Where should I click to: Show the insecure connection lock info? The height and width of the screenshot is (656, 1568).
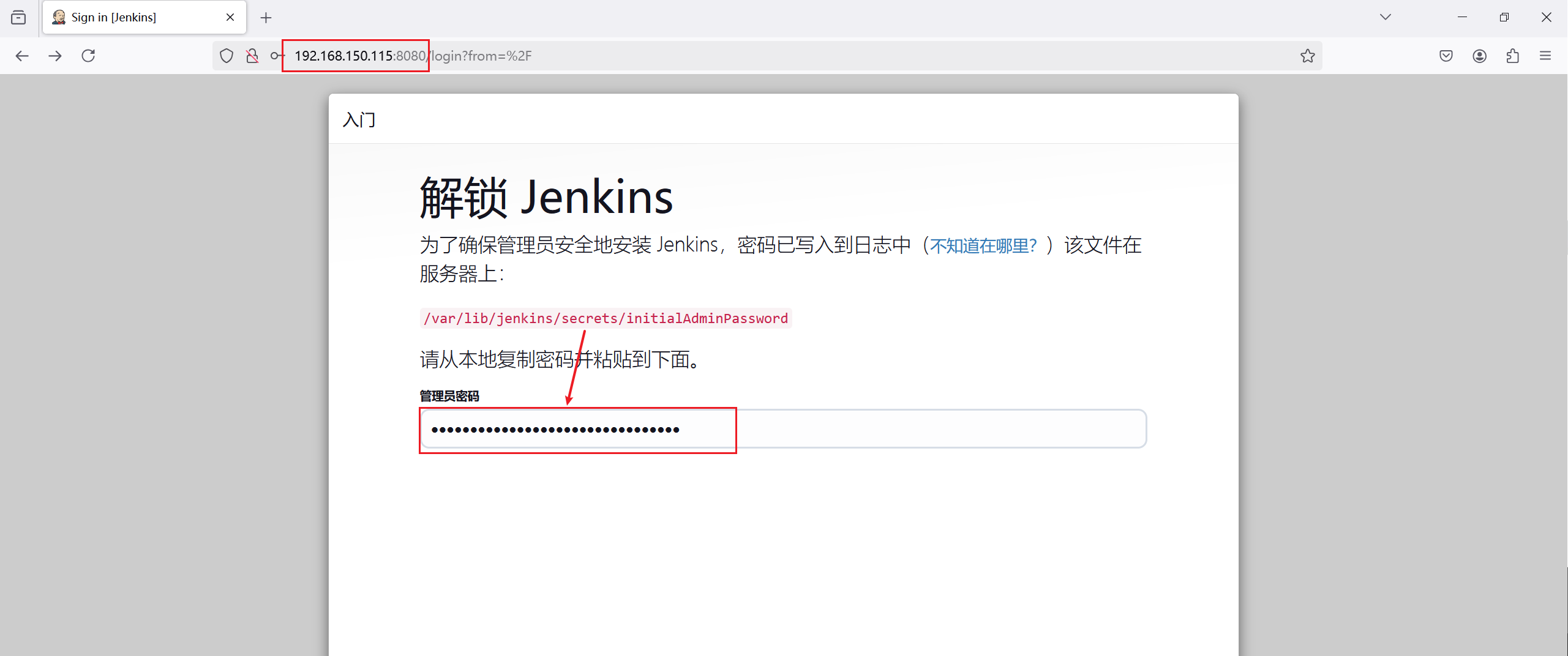coord(252,56)
